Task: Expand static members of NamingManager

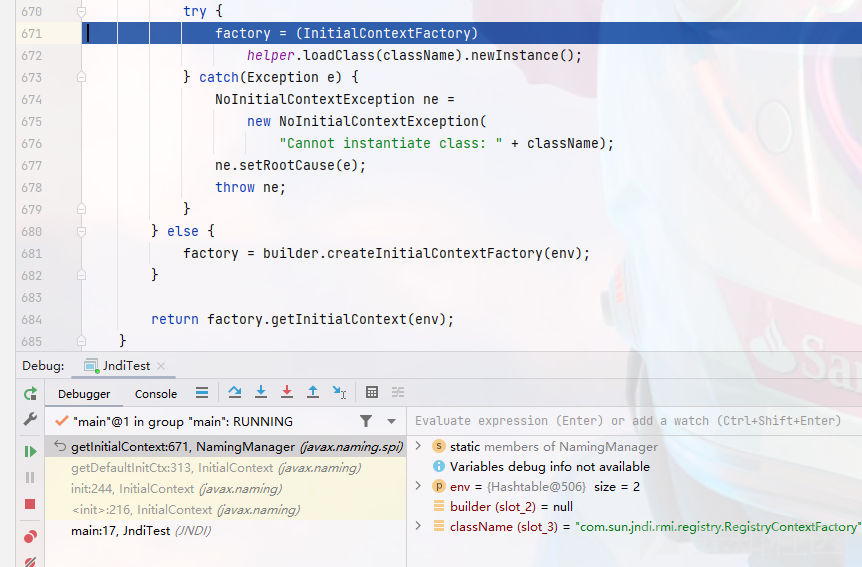Action: coord(418,446)
